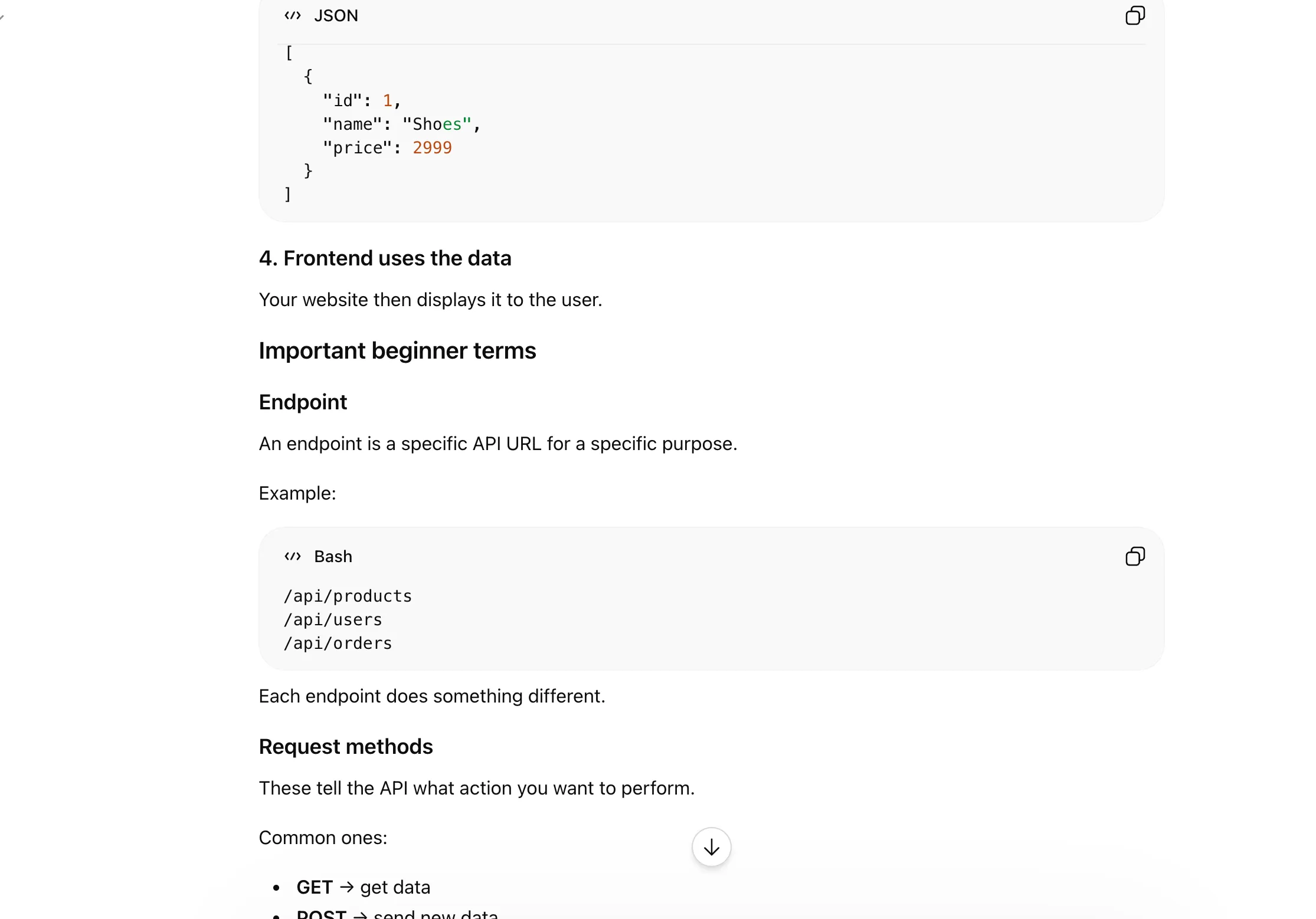
Task: Click the /api/users line in code
Action: point(333,620)
